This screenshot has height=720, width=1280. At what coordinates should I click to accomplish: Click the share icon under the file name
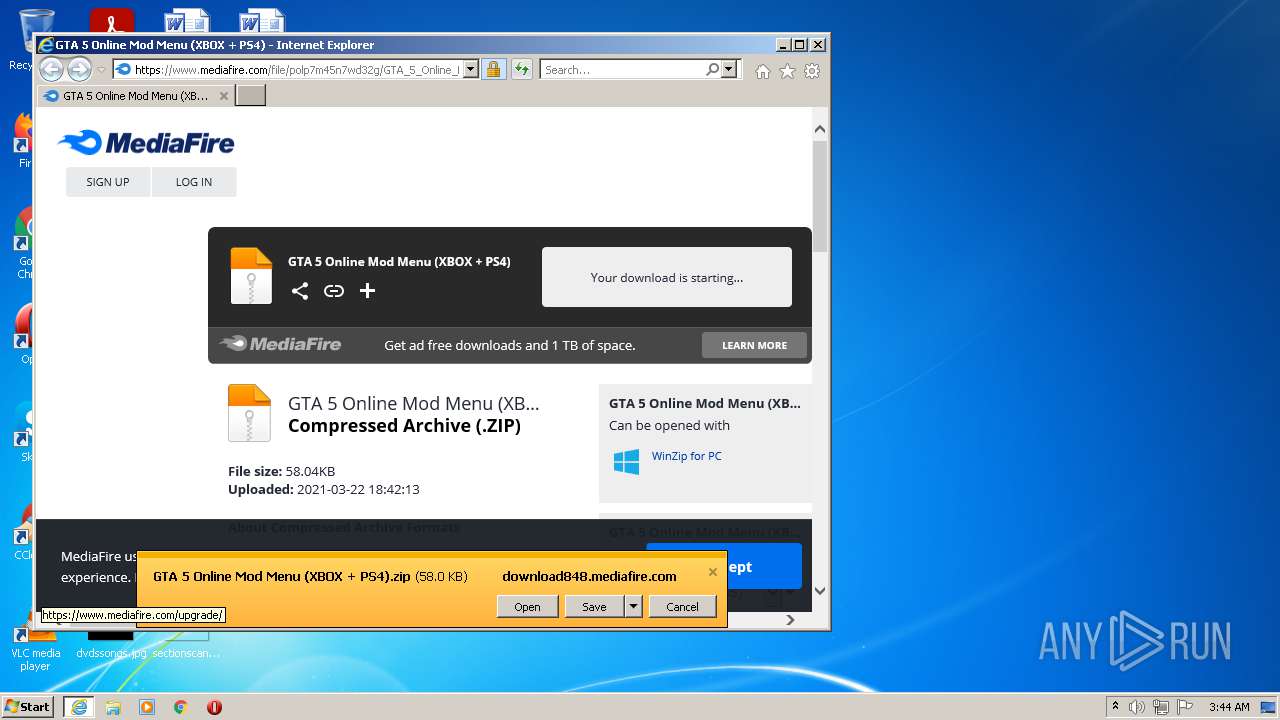pos(300,291)
